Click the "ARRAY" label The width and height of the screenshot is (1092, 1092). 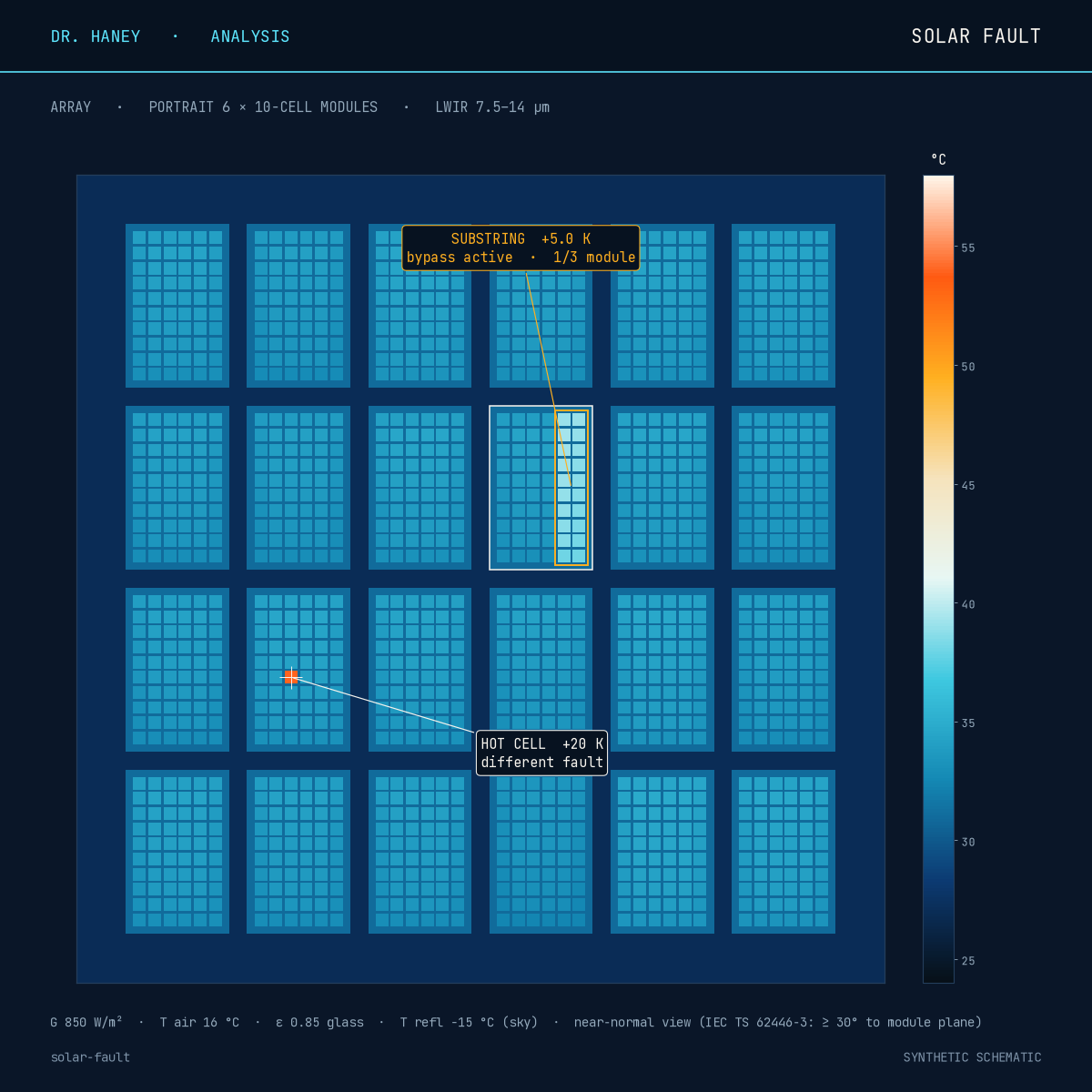[71, 107]
